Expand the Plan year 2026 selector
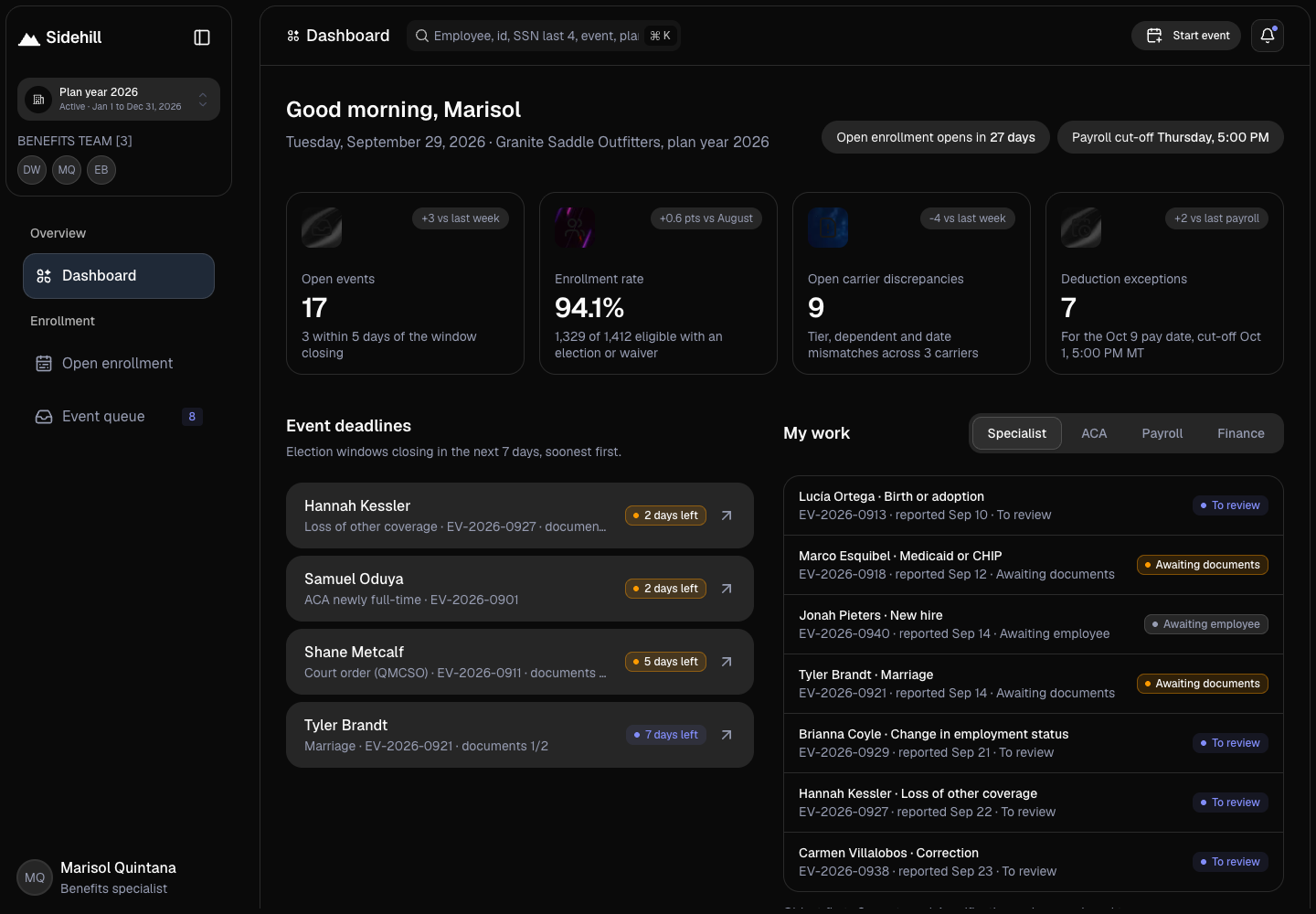This screenshot has width=1316, height=914. (119, 99)
